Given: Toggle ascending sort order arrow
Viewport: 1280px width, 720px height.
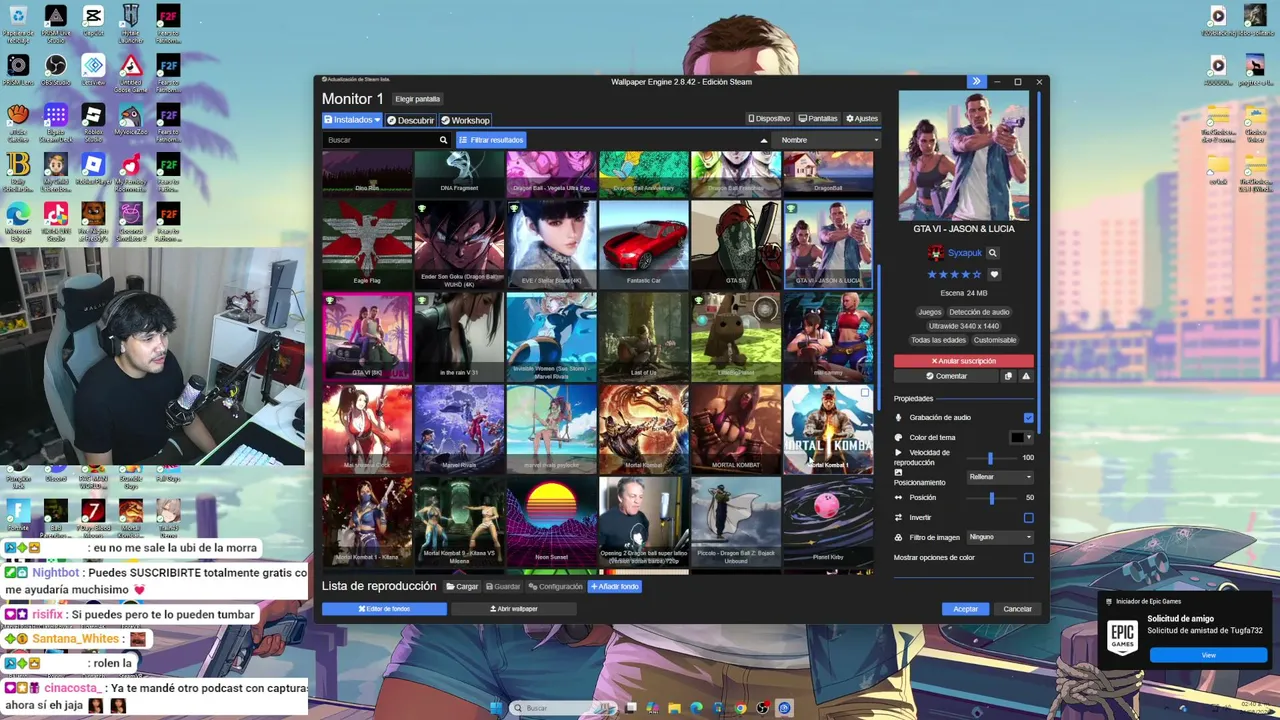Looking at the screenshot, I should tap(764, 140).
